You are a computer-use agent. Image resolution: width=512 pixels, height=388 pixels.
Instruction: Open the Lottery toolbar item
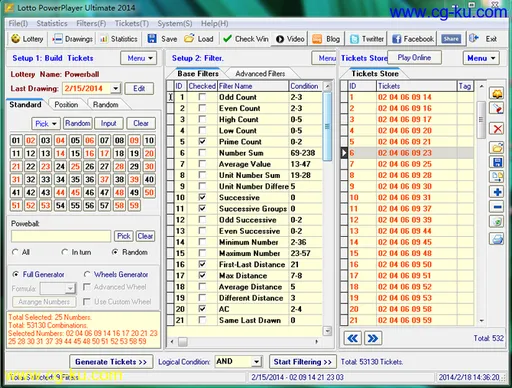(27, 39)
